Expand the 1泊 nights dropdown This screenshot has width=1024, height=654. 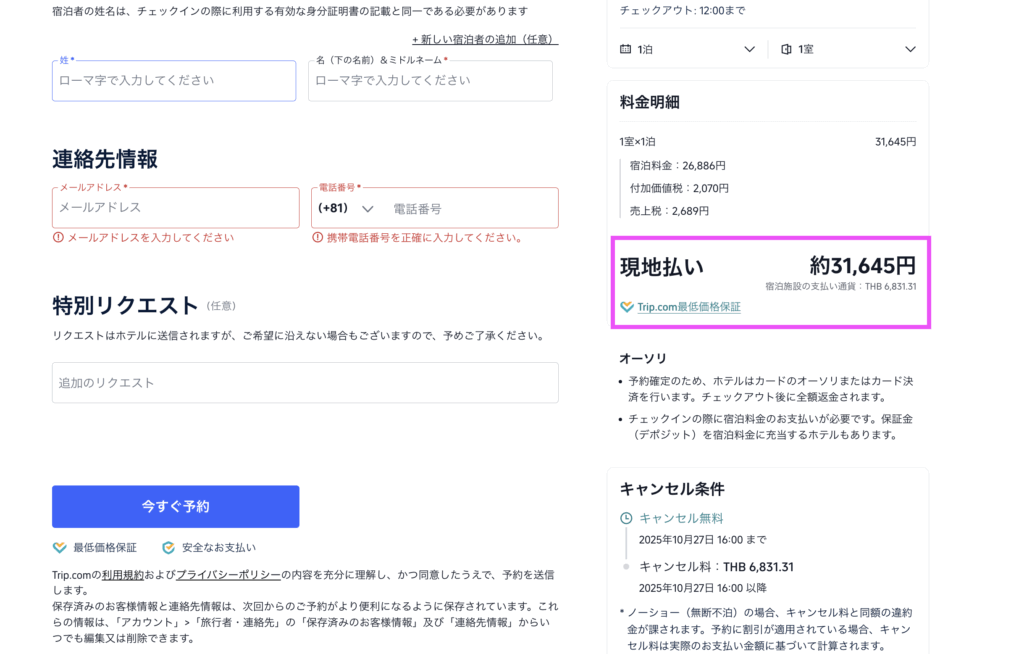(749, 49)
